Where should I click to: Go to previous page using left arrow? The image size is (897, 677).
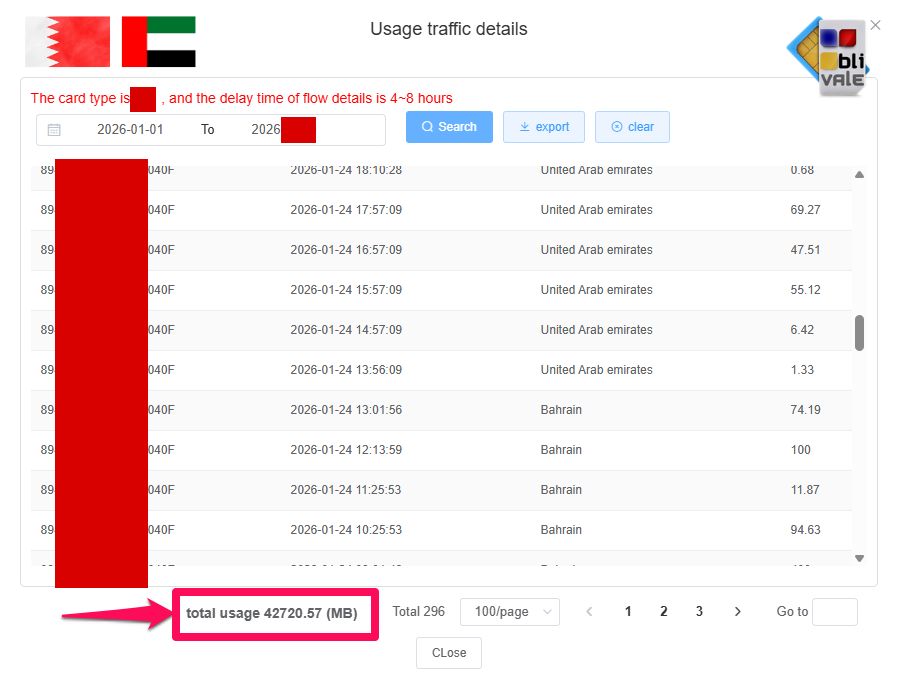[x=588, y=611]
